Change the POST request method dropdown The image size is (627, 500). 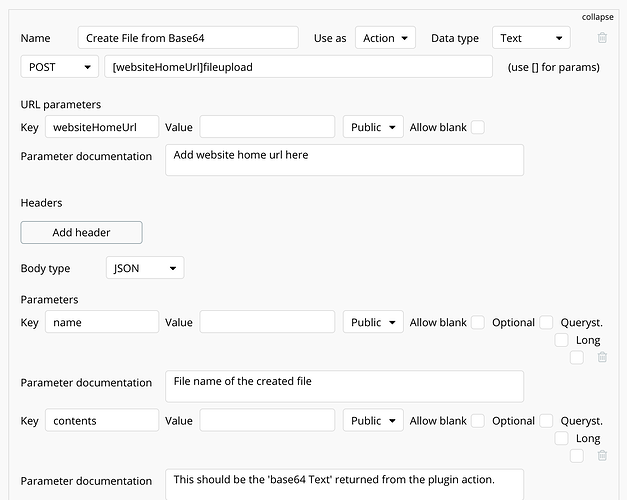coord(59,67)
